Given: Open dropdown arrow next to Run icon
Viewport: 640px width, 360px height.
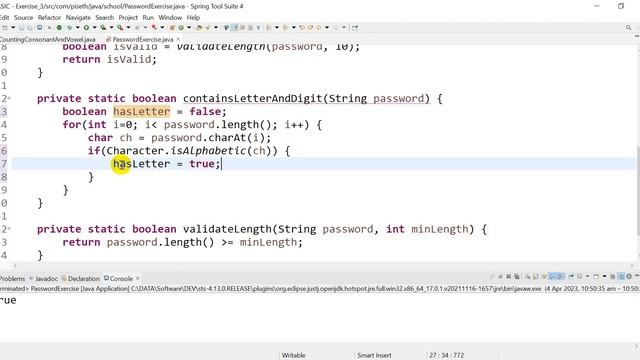Looking at the screenshot, I should [x=94, y=28].
